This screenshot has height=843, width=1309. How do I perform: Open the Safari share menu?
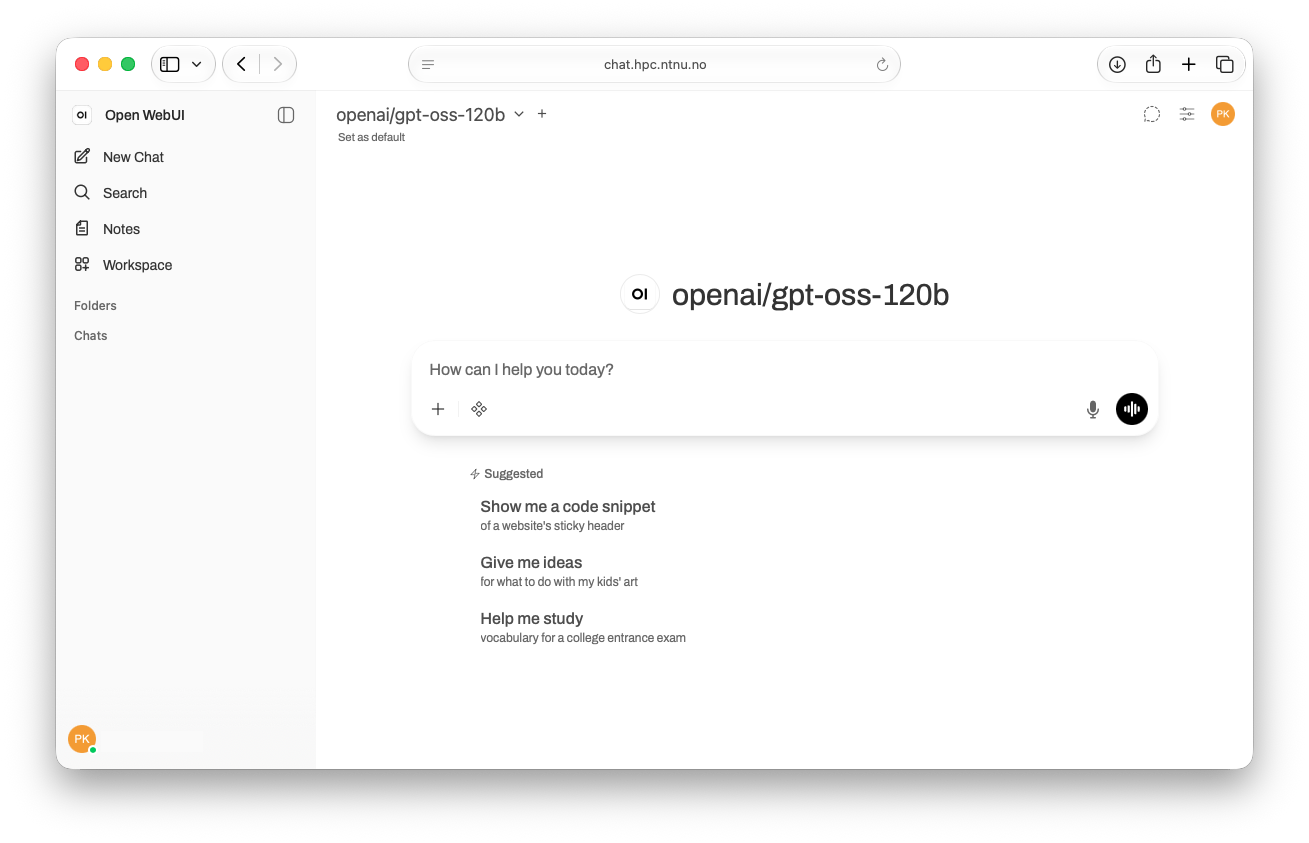(x=1153, y=64)
